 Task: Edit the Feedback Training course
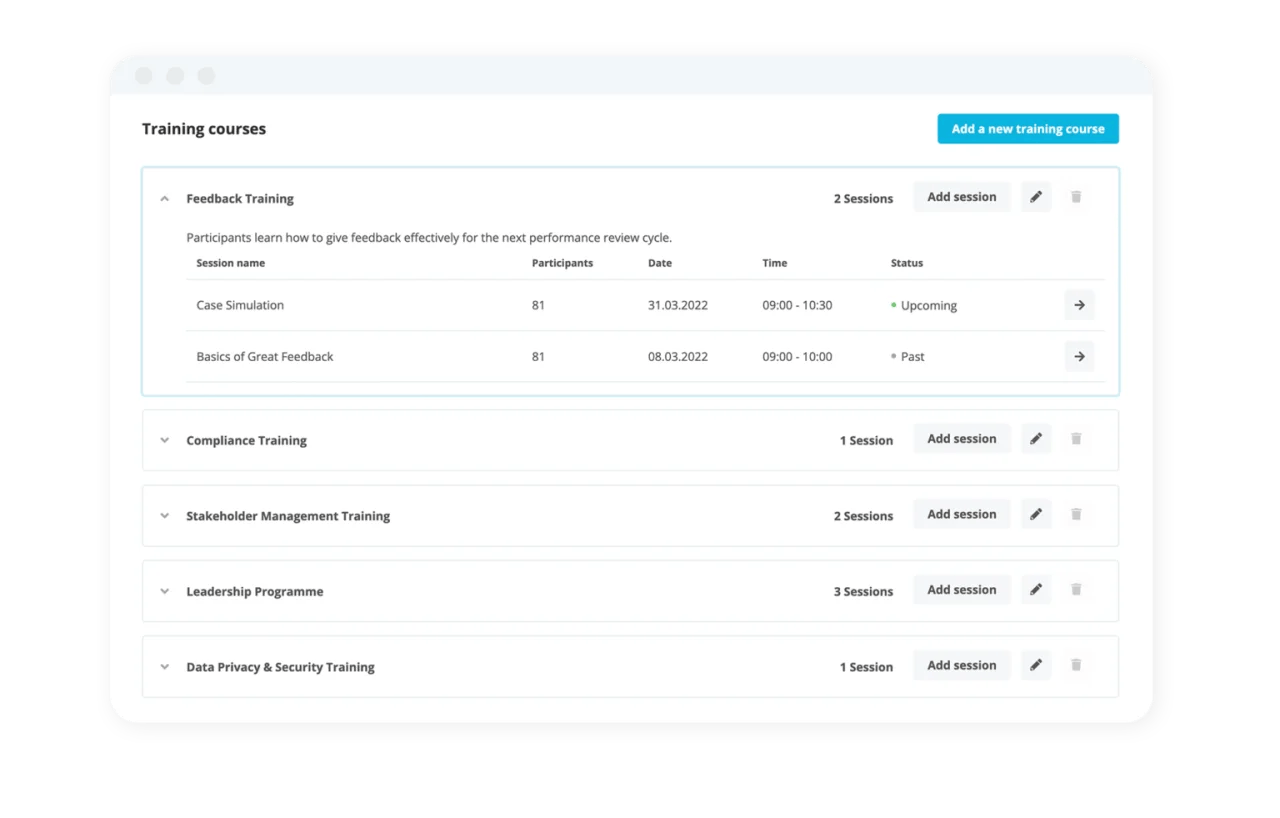pyautogui.click(x=1036, y=197)
